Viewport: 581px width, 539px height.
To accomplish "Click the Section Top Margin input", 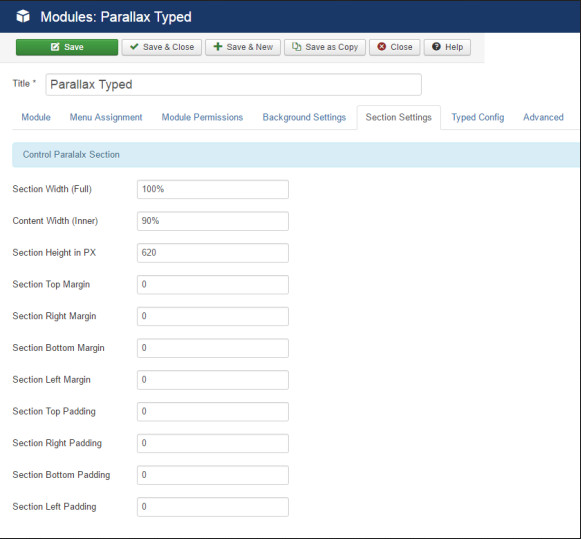I will [x=213, y=285].
